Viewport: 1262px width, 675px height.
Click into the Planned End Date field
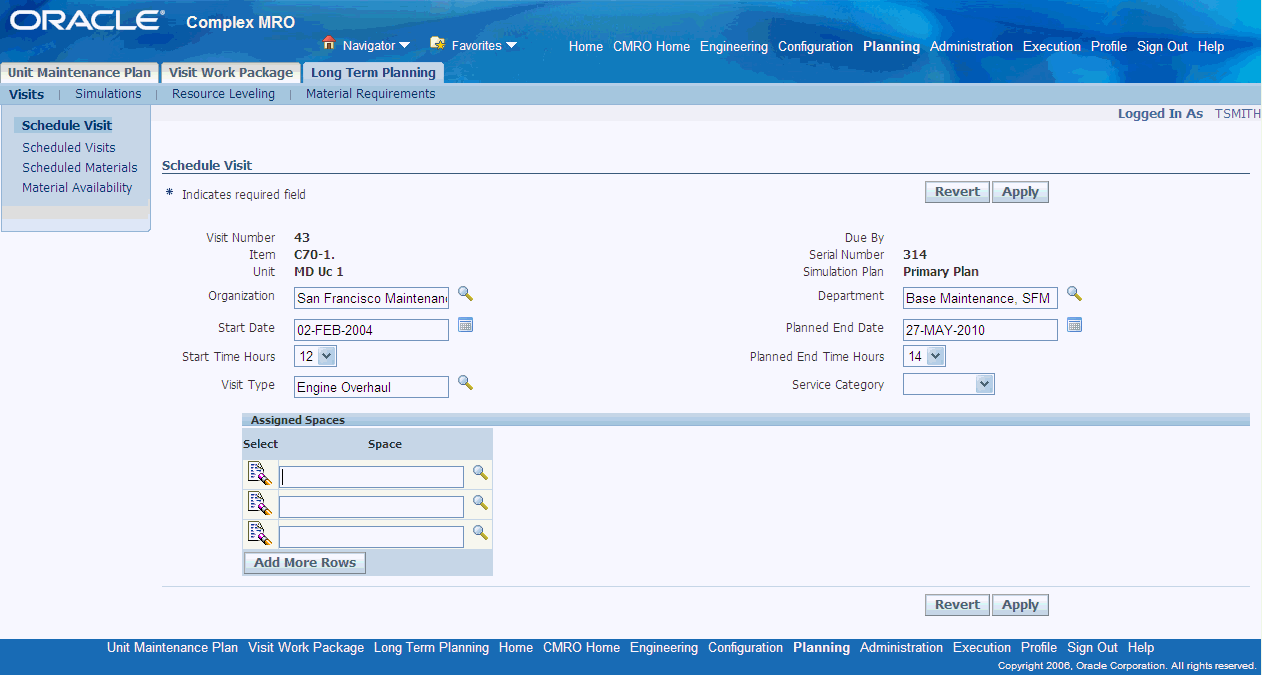[980, 330]
